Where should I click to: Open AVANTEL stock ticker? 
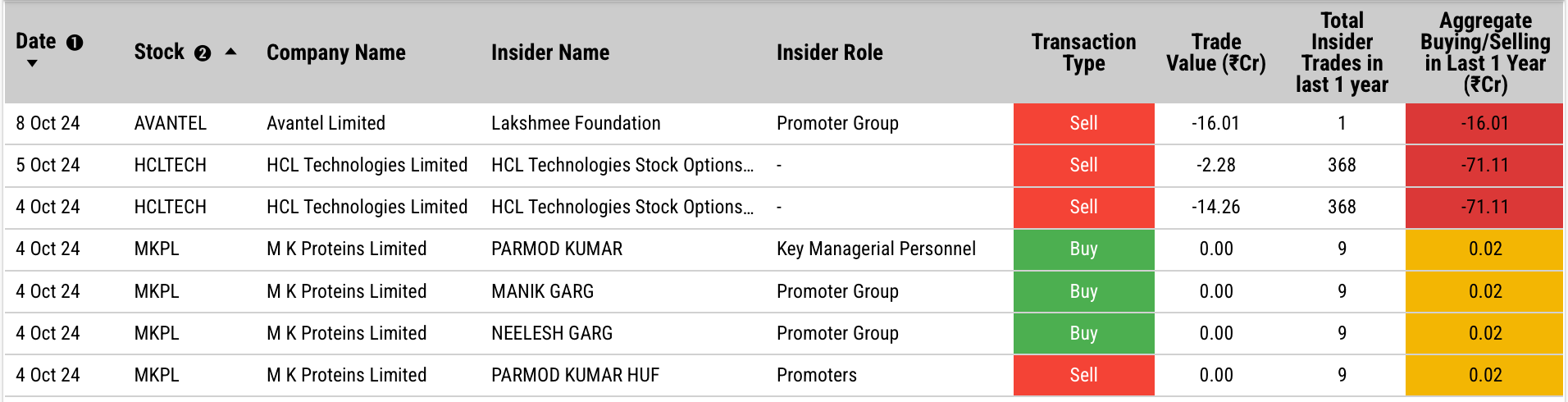(171, 123)
